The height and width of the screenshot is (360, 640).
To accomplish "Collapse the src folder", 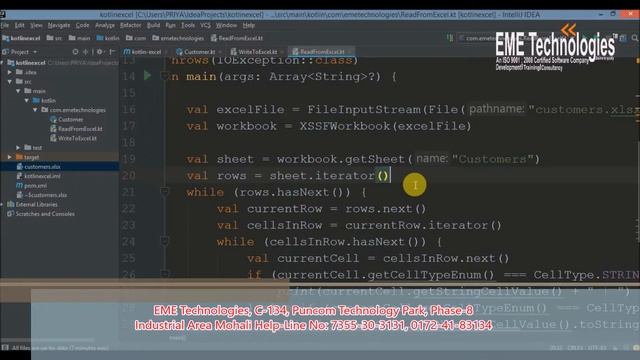I will [x=10, y=81].
